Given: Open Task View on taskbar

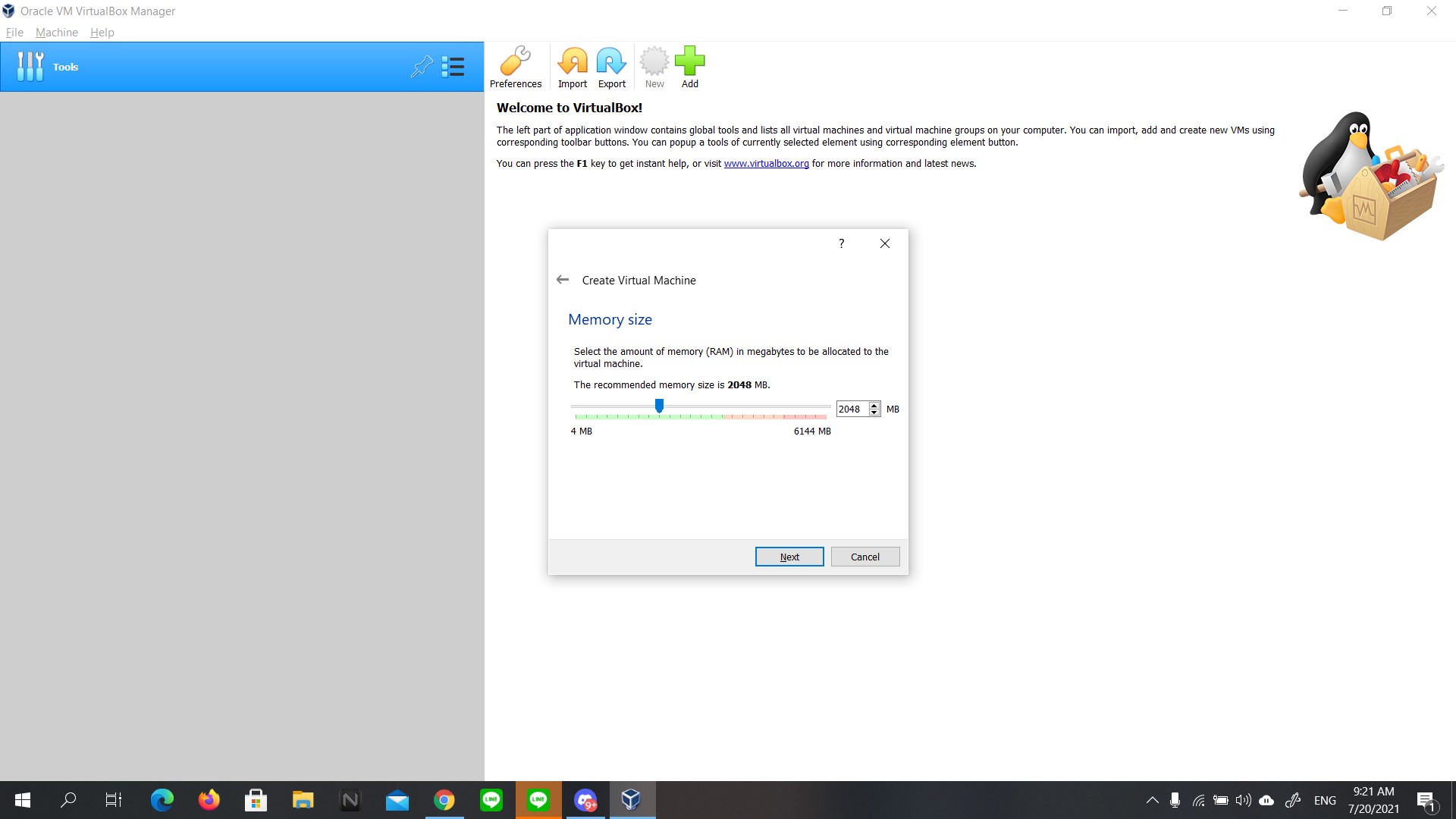Looking at the screenshot, I should (x=114, y=800).
